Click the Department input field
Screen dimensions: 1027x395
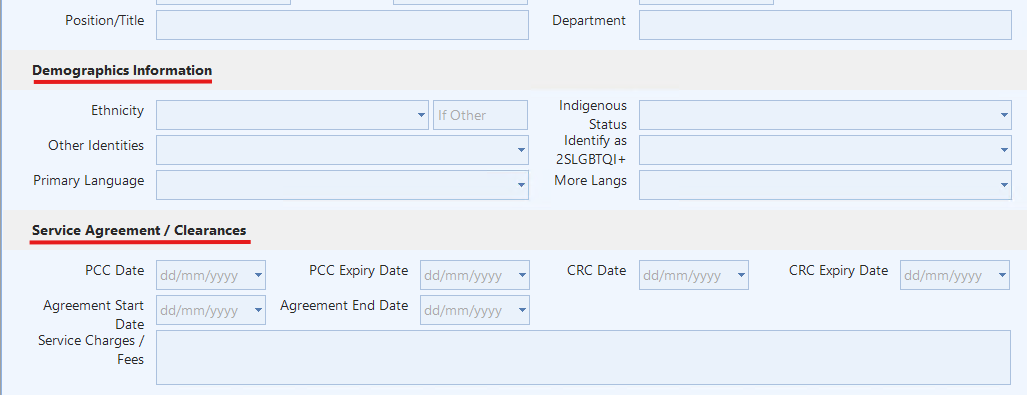825,25
